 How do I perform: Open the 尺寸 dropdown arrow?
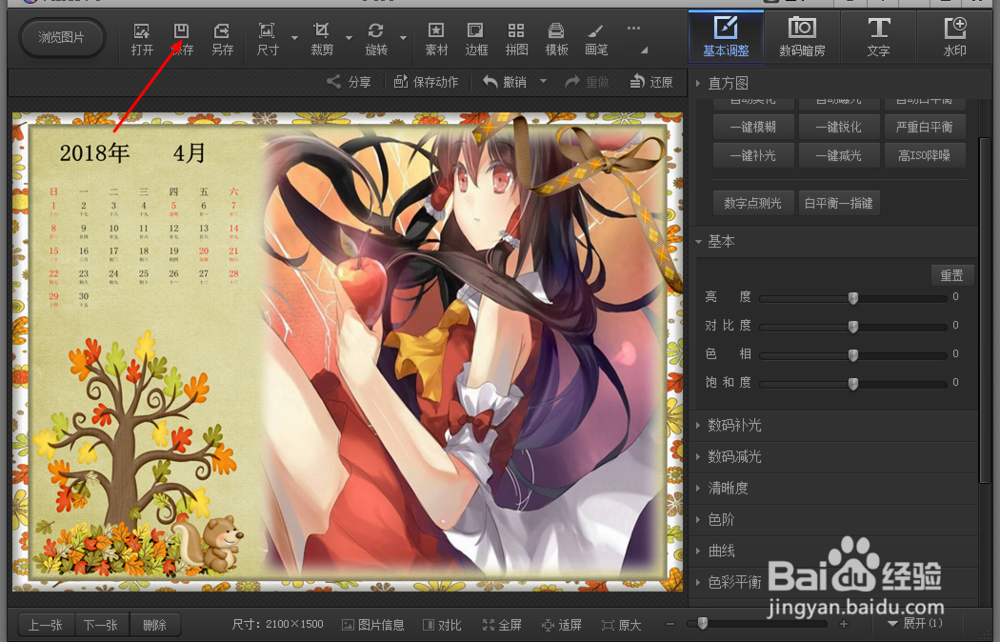click(x=295, y=38)
